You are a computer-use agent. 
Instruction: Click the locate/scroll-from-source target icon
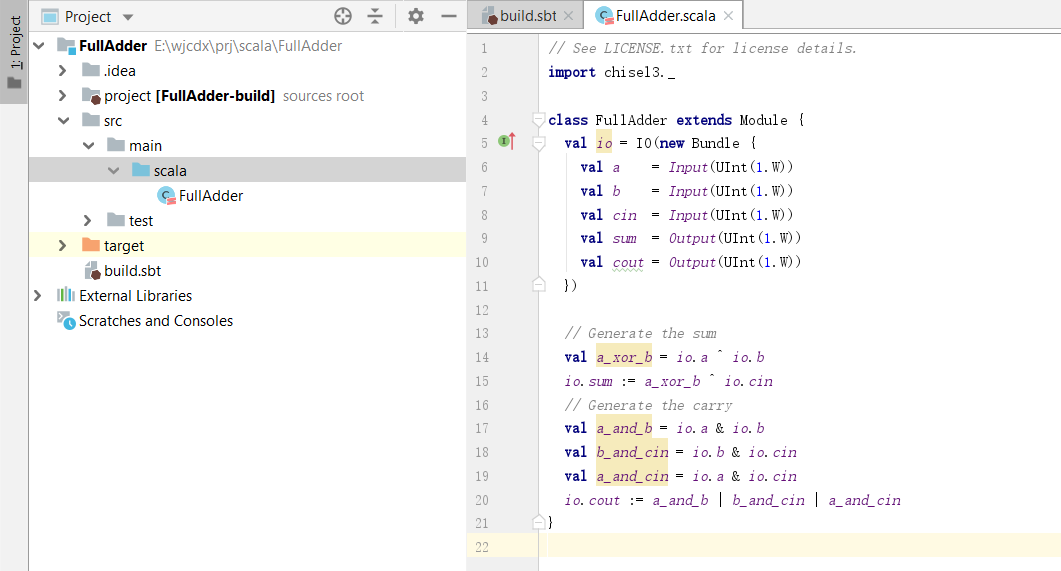[x=343, y=16]
